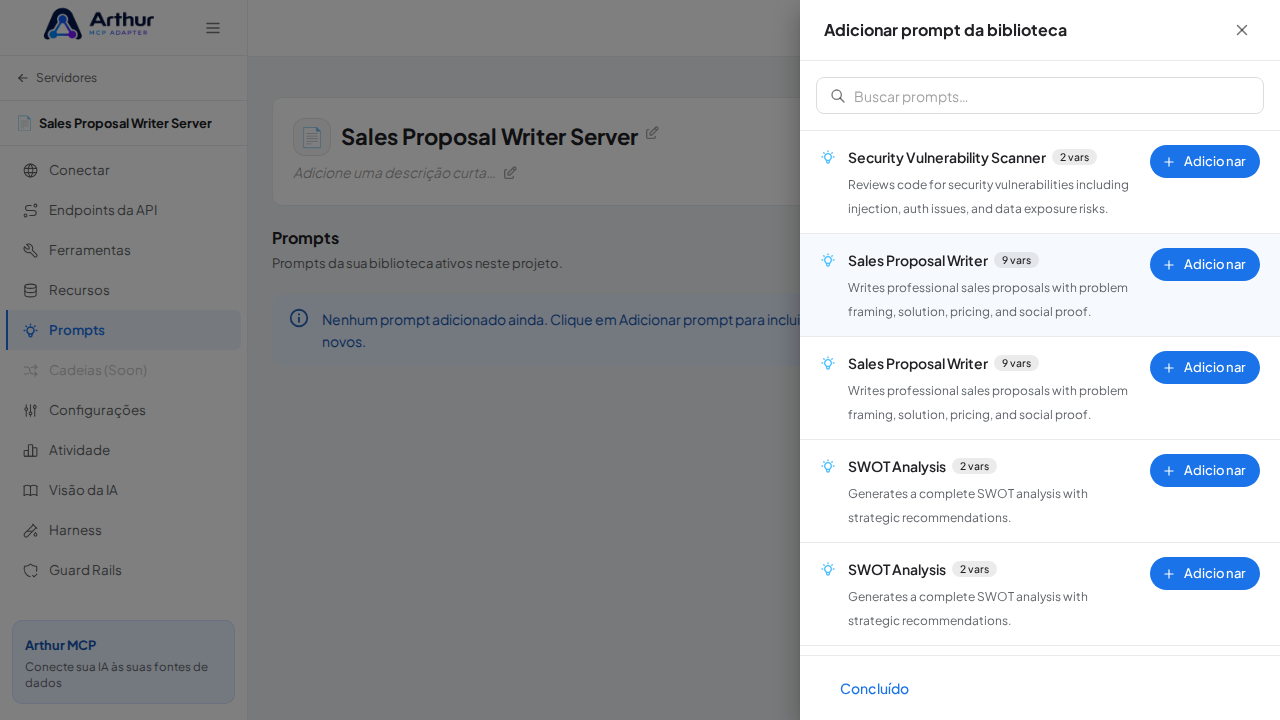This screenshot has width=1280, height=720.
Task: Click the Security Vulnerability Scanner title
Action: pyautogui.click(x=947, y=157)
